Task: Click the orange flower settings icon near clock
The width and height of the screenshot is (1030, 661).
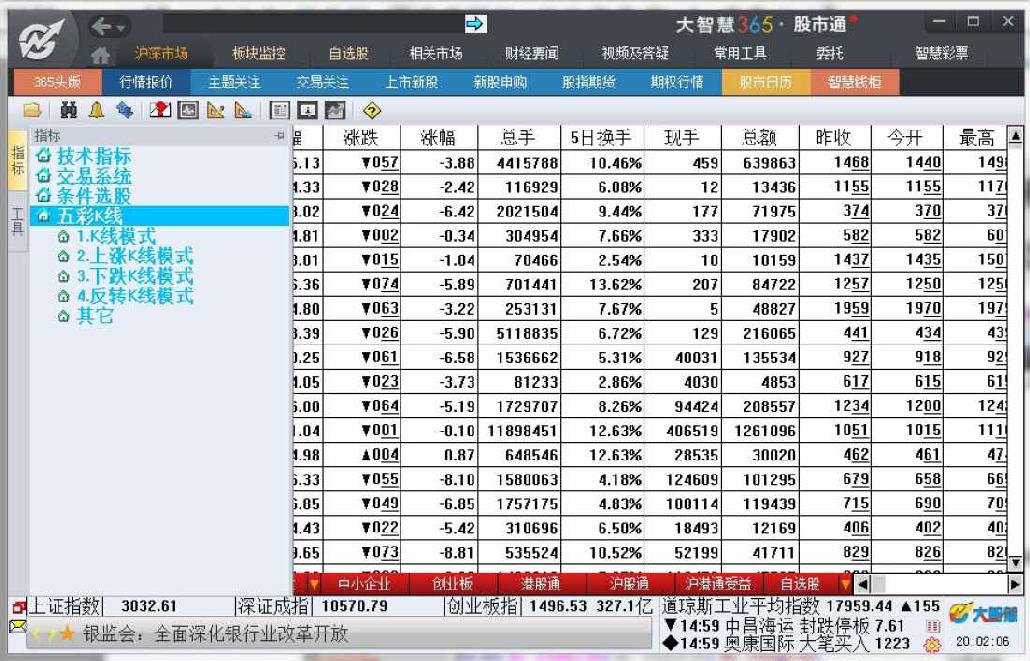Action: click(931, 644)
